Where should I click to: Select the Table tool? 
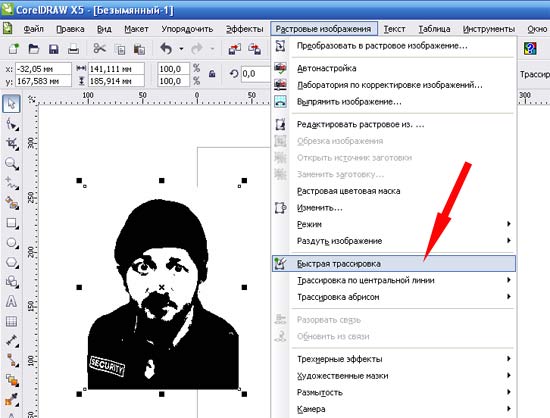point(12,321)
